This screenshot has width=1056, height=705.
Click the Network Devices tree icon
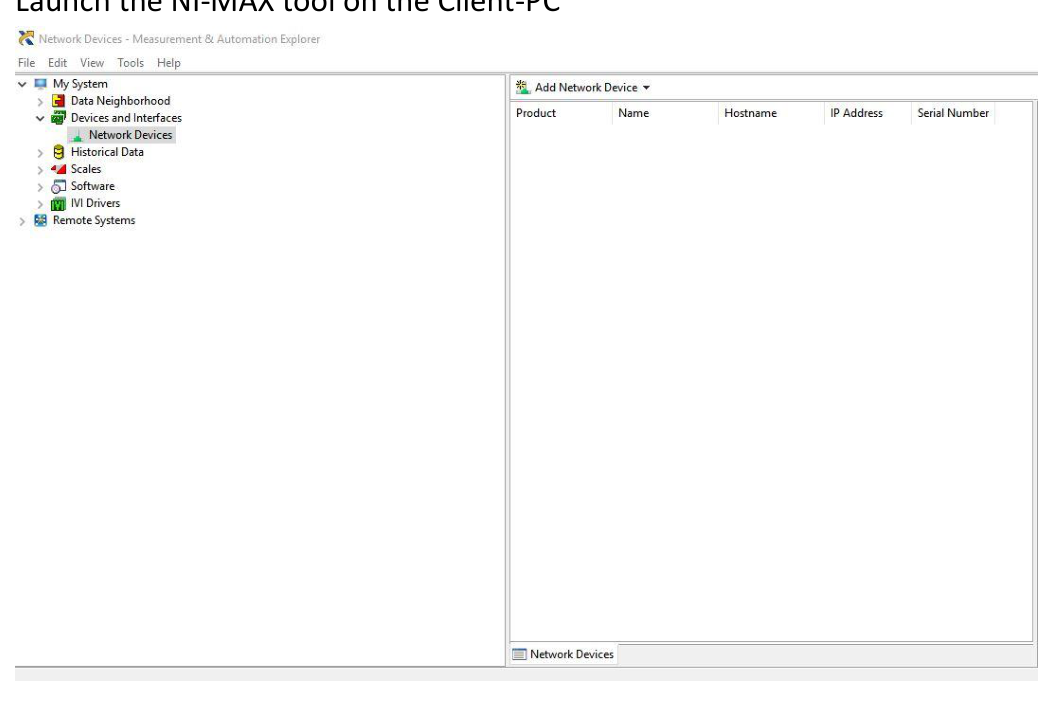(x=77, y=135)
